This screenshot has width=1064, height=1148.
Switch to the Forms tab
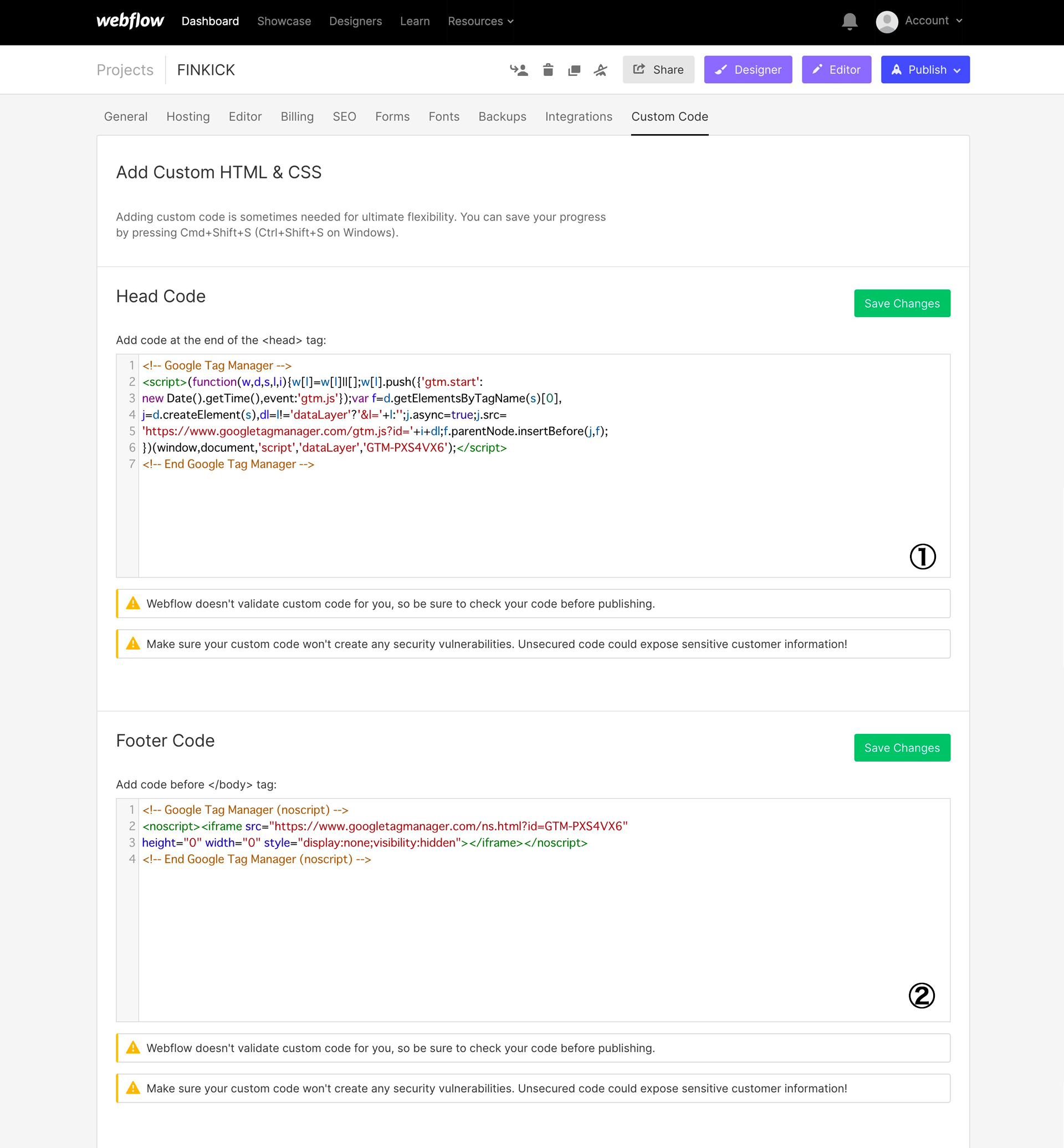392,116
